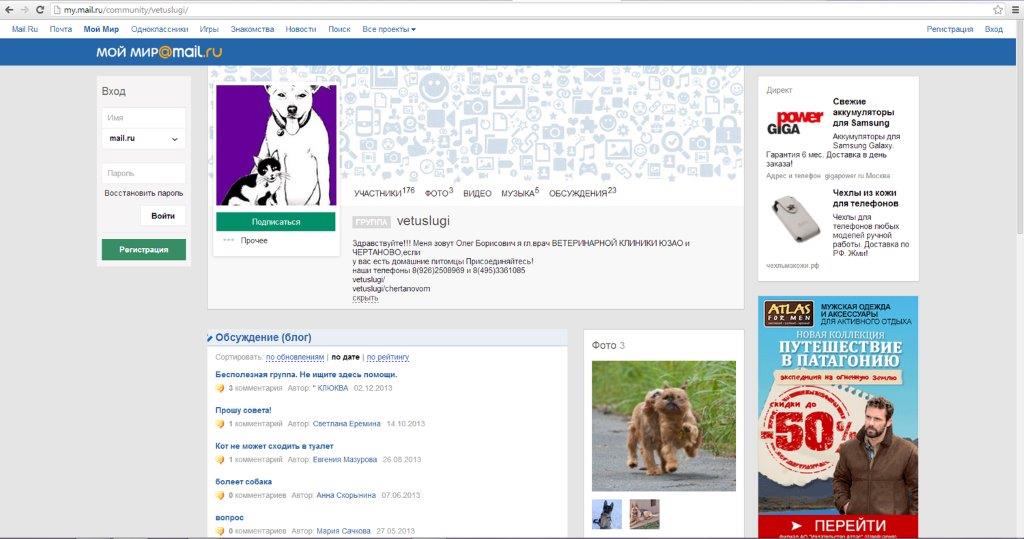The image size is (1024, 539).
Task: Open post Бесполезная группа. Не ищите здесь помощи.
Action: pos(306,375)
